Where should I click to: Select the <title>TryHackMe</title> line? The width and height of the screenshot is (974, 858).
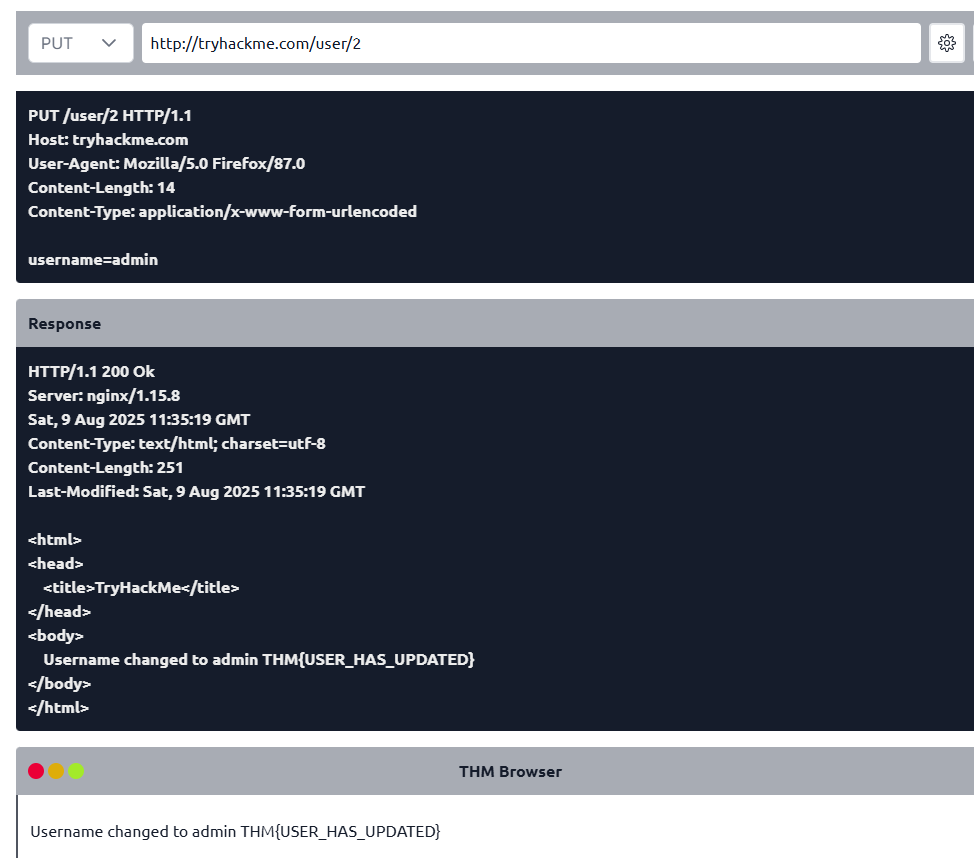click(141, 588)
